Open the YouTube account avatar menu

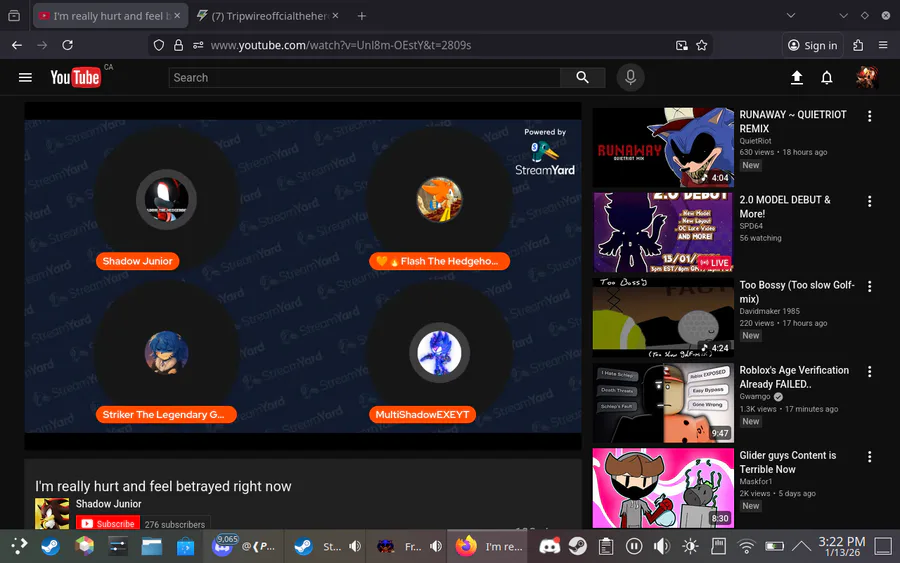(x=867, y=77)
